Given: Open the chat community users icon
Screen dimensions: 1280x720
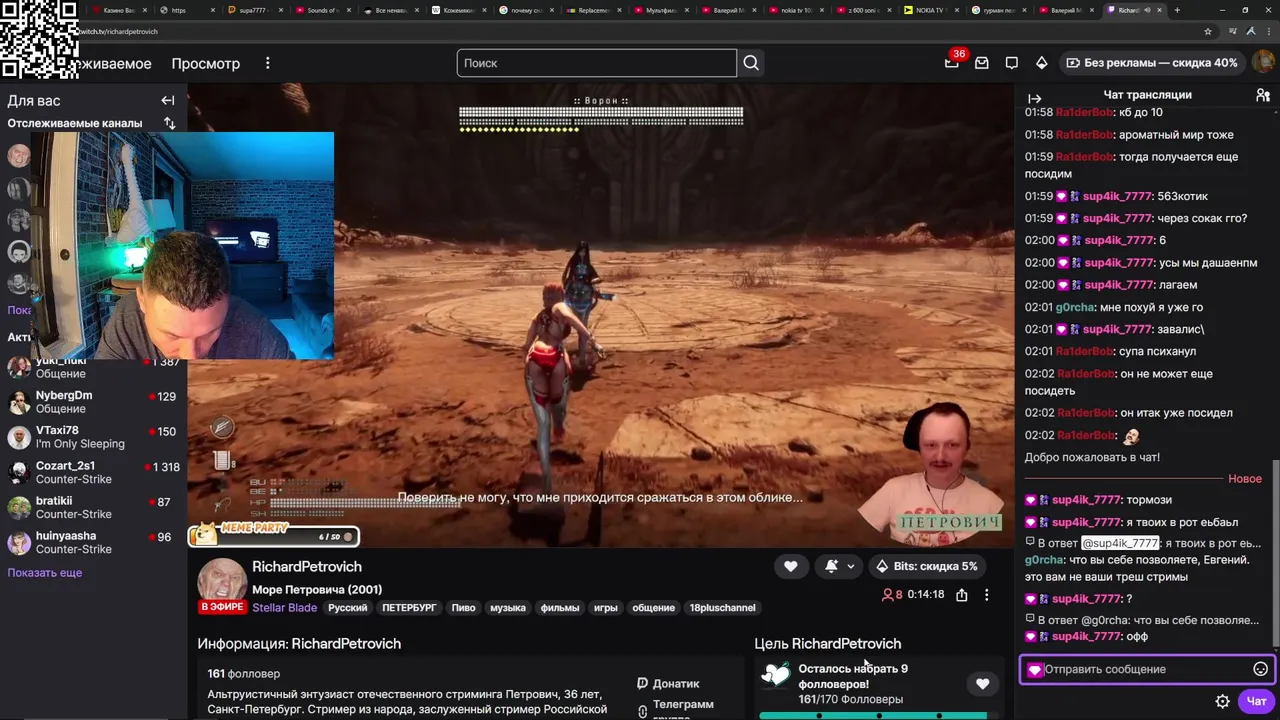Looking at the screenshot, I should pyautogui.click(x=1263, y=95).
